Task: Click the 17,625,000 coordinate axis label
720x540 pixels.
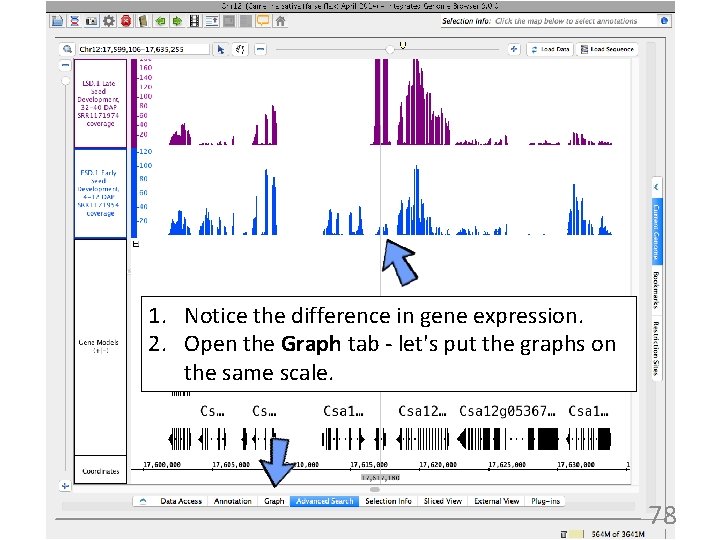Action: pyautogui.click(x=506, y=464)
